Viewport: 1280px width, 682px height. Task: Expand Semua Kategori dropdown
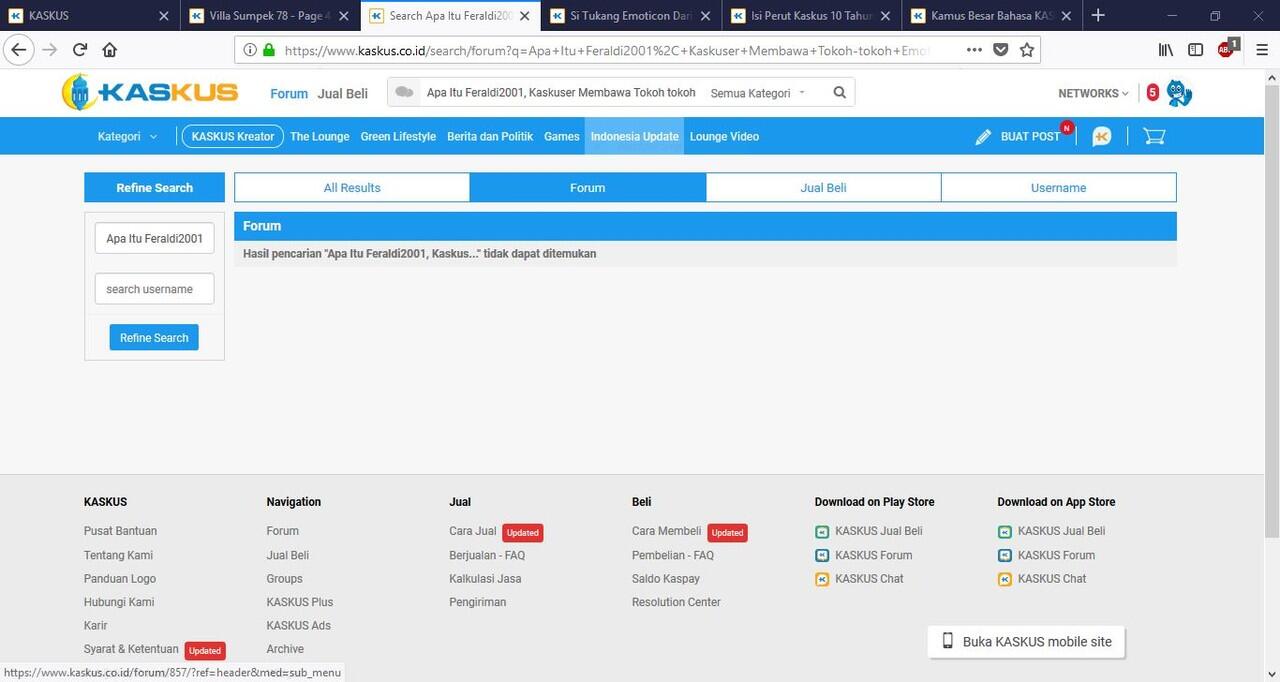point(758,93)
